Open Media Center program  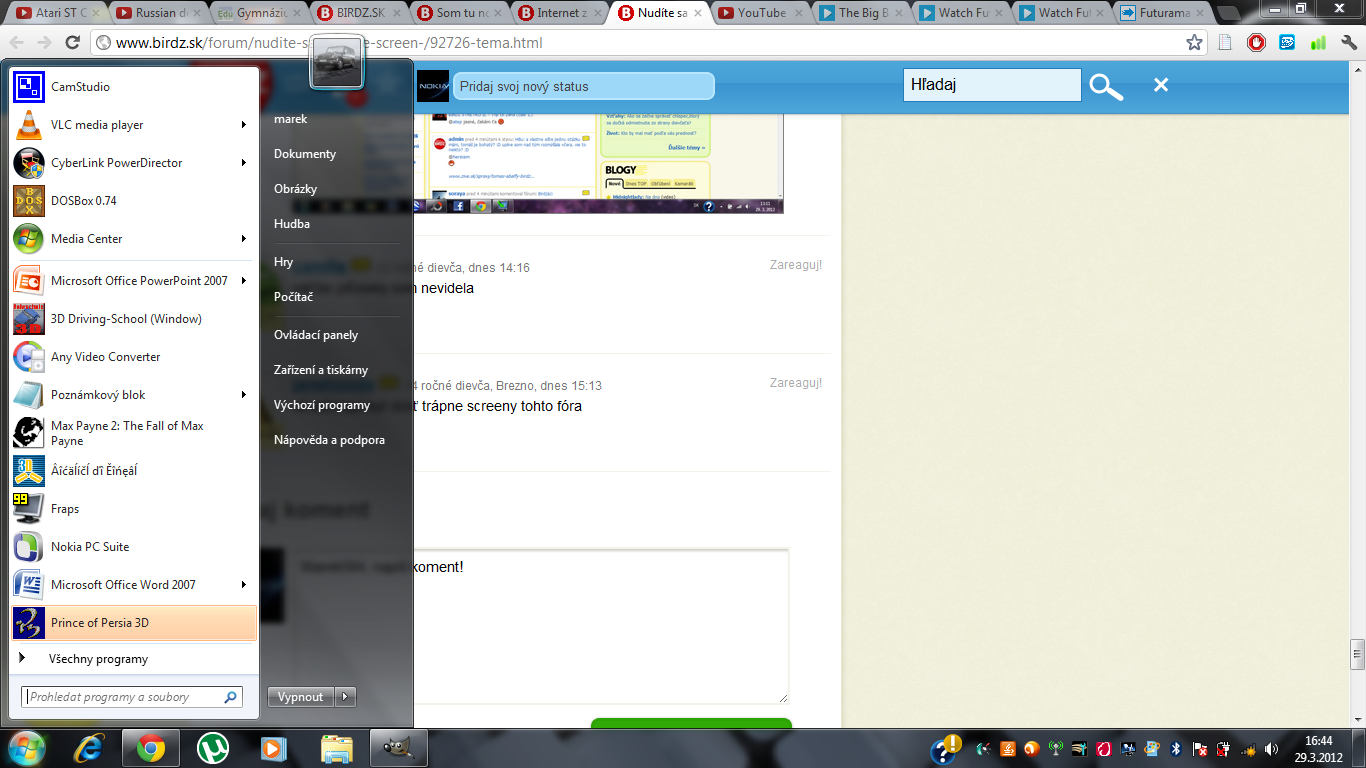(x=134, y=239)
